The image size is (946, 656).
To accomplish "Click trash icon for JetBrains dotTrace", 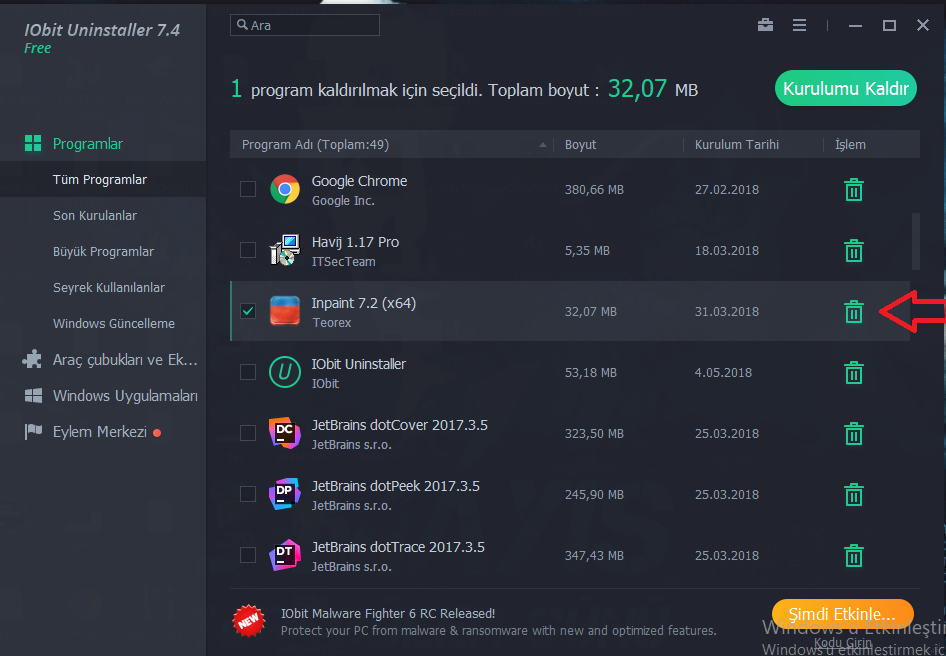I will click(853, 556).
